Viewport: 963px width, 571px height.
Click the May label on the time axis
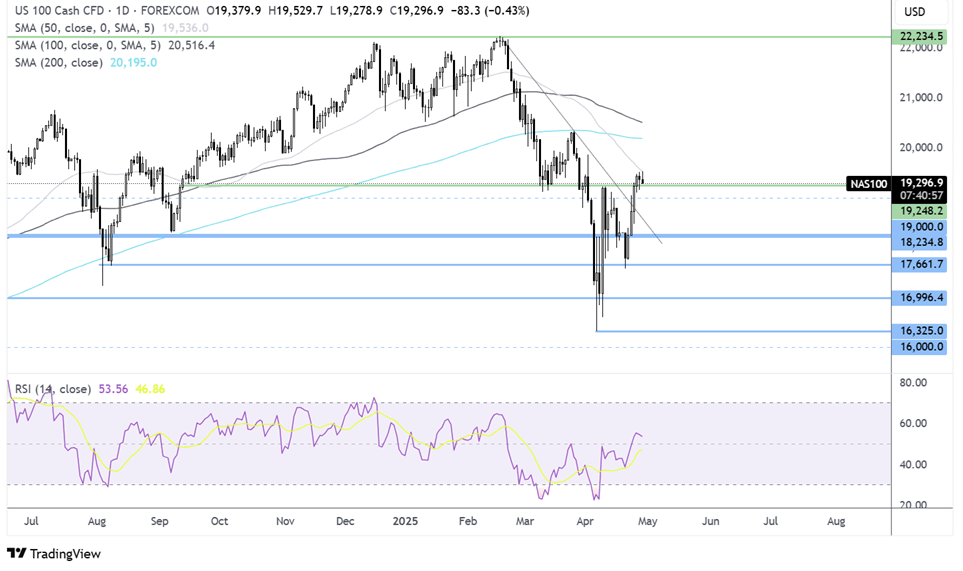pos(647,521)
